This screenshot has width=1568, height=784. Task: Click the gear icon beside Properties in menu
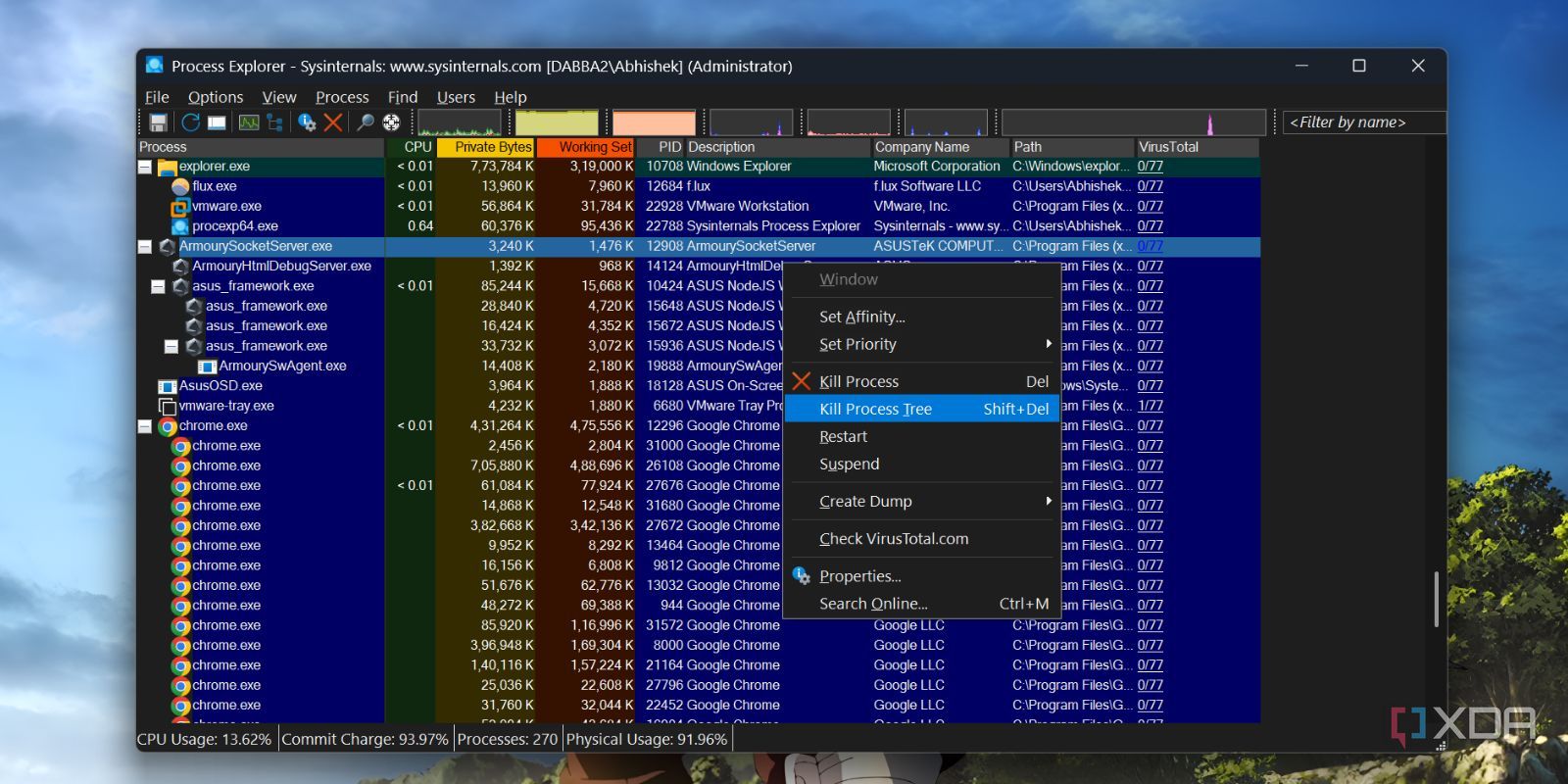802,576
